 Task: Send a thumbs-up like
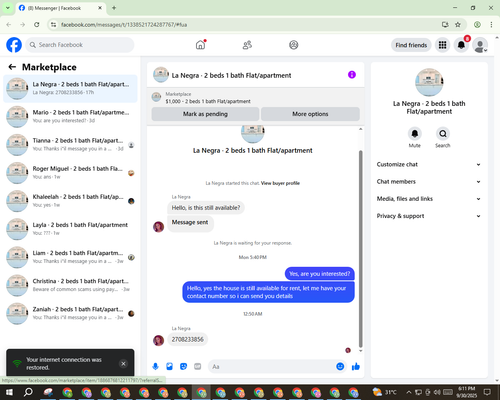356,367
